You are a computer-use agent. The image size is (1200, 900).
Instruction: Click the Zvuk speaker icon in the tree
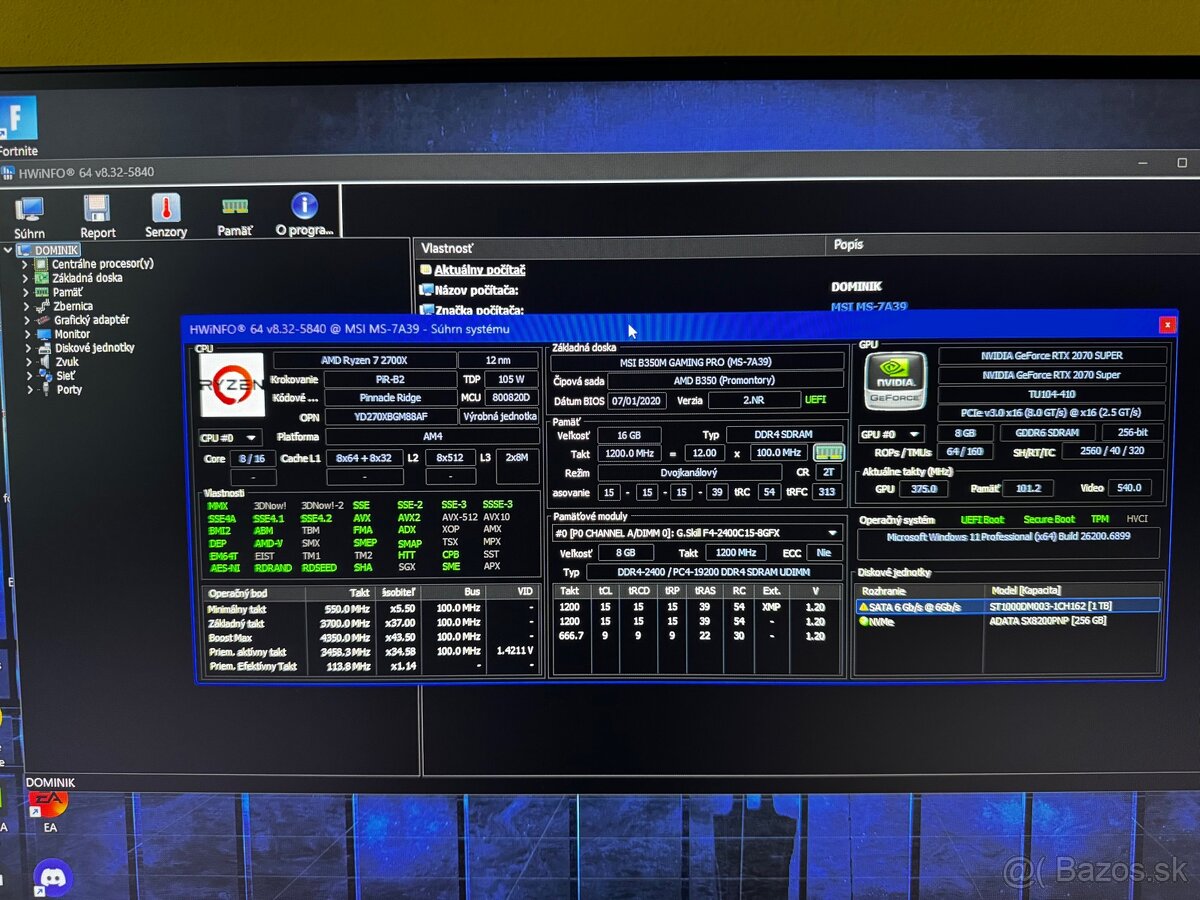click(44, 362)
